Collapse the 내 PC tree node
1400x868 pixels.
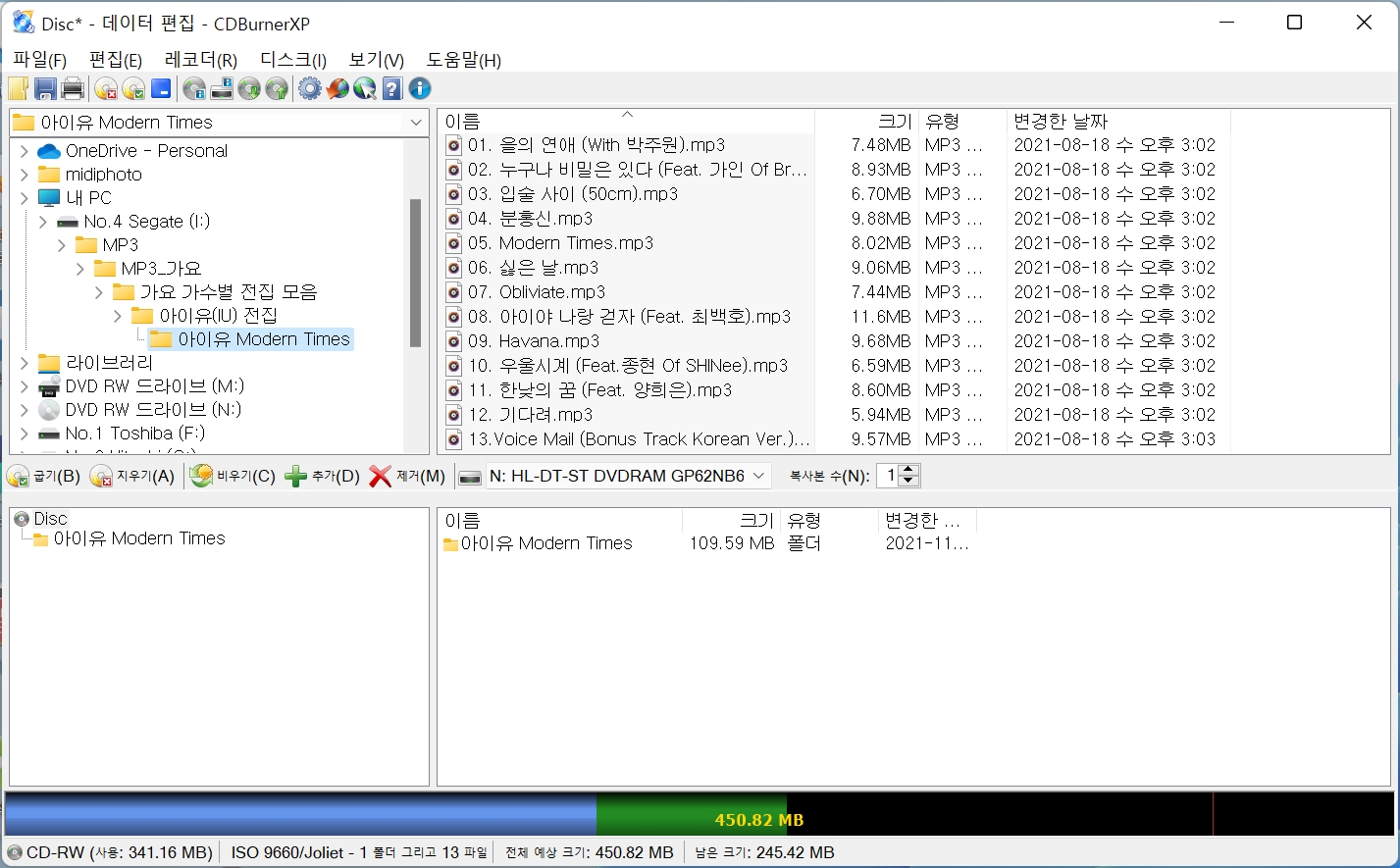pos(25,198)
